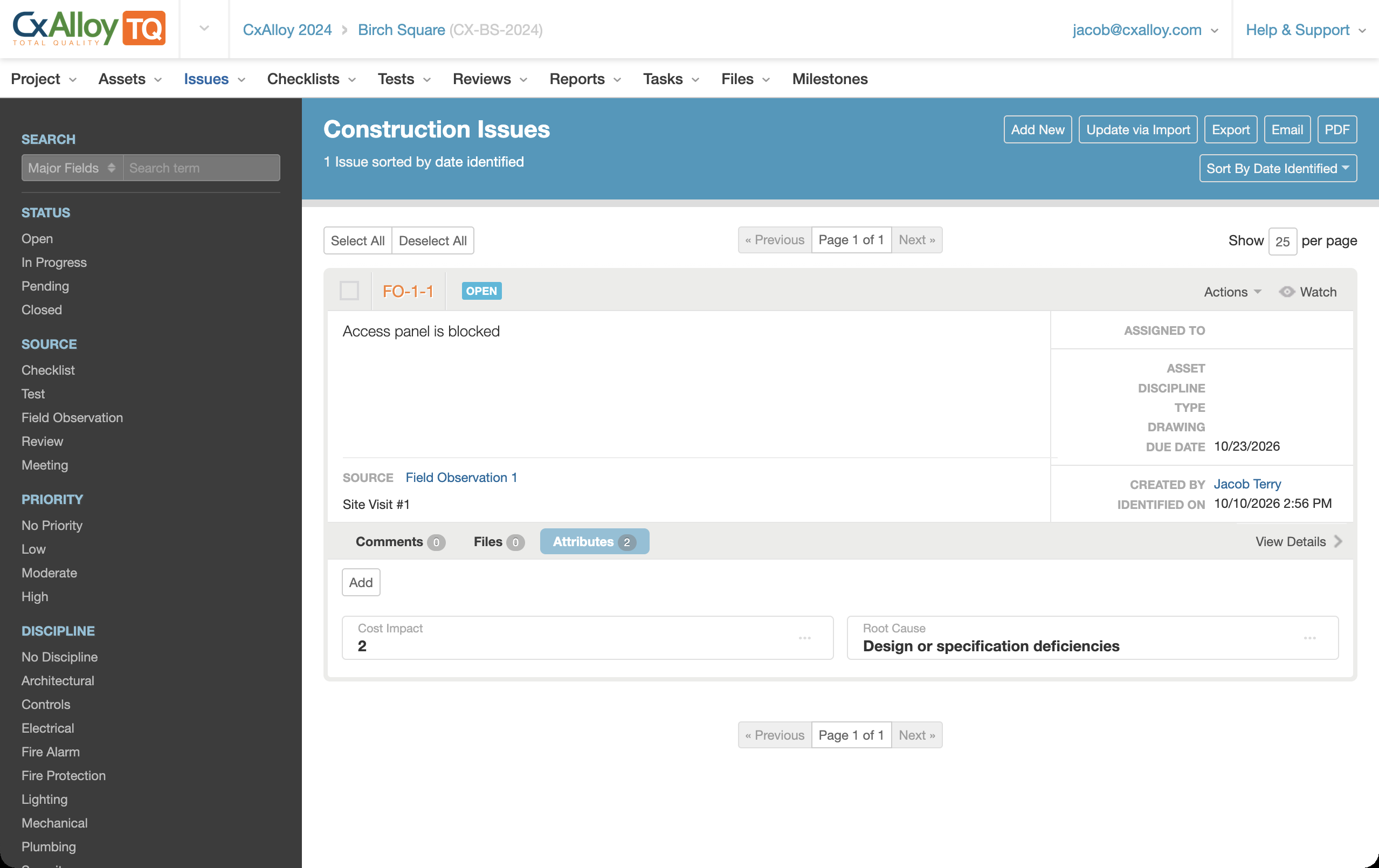Filter by Plumbing discipline
1379x868 pixels.
click(x=49, y=848)
